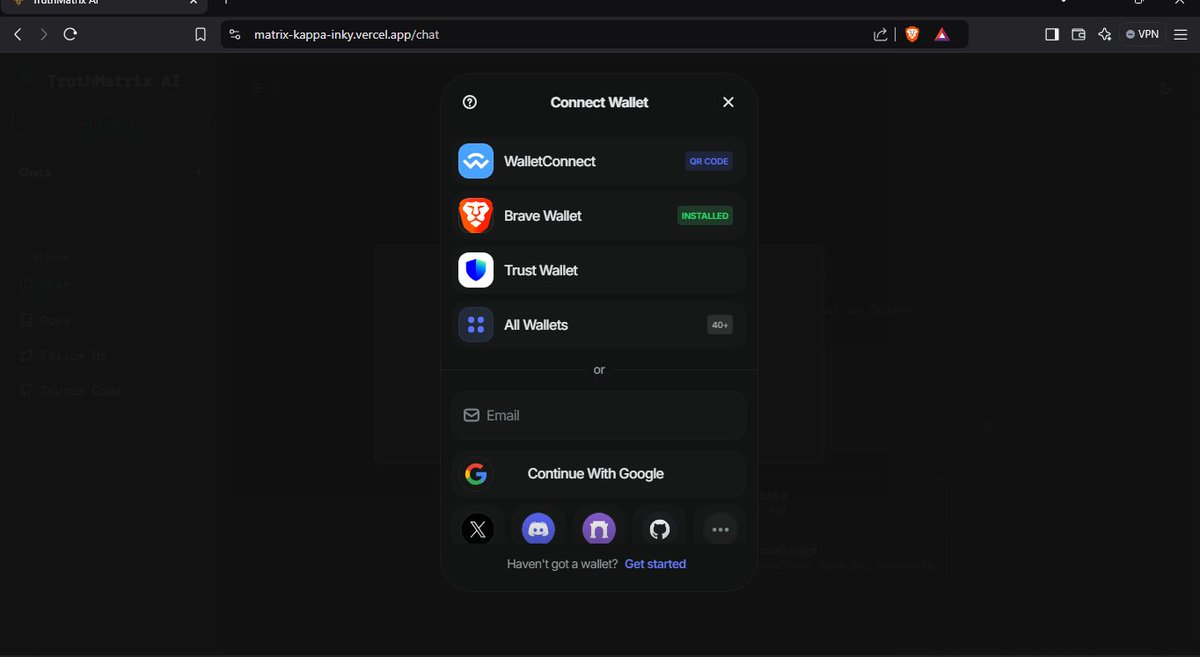Close the Connect Wallet dialog
Image resolution: width=1200 pixels, height=657 pixels.
click(728, 102)
